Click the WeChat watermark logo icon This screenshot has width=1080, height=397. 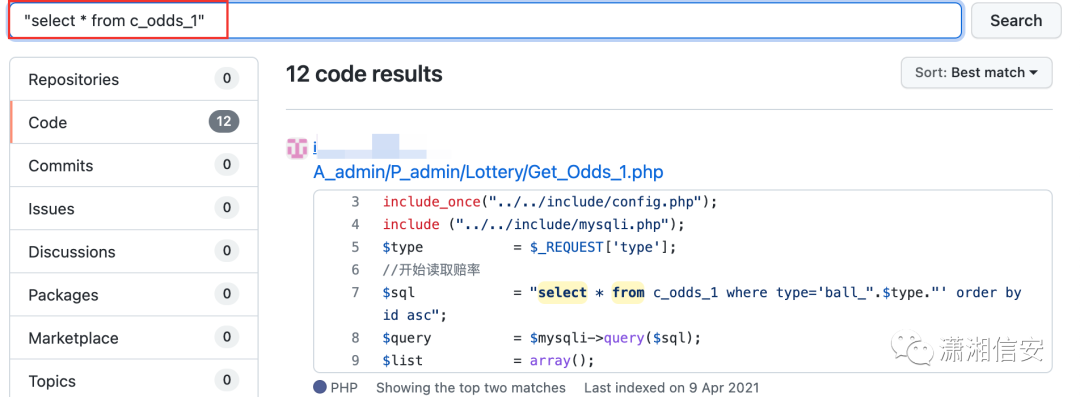click(909, 347)
